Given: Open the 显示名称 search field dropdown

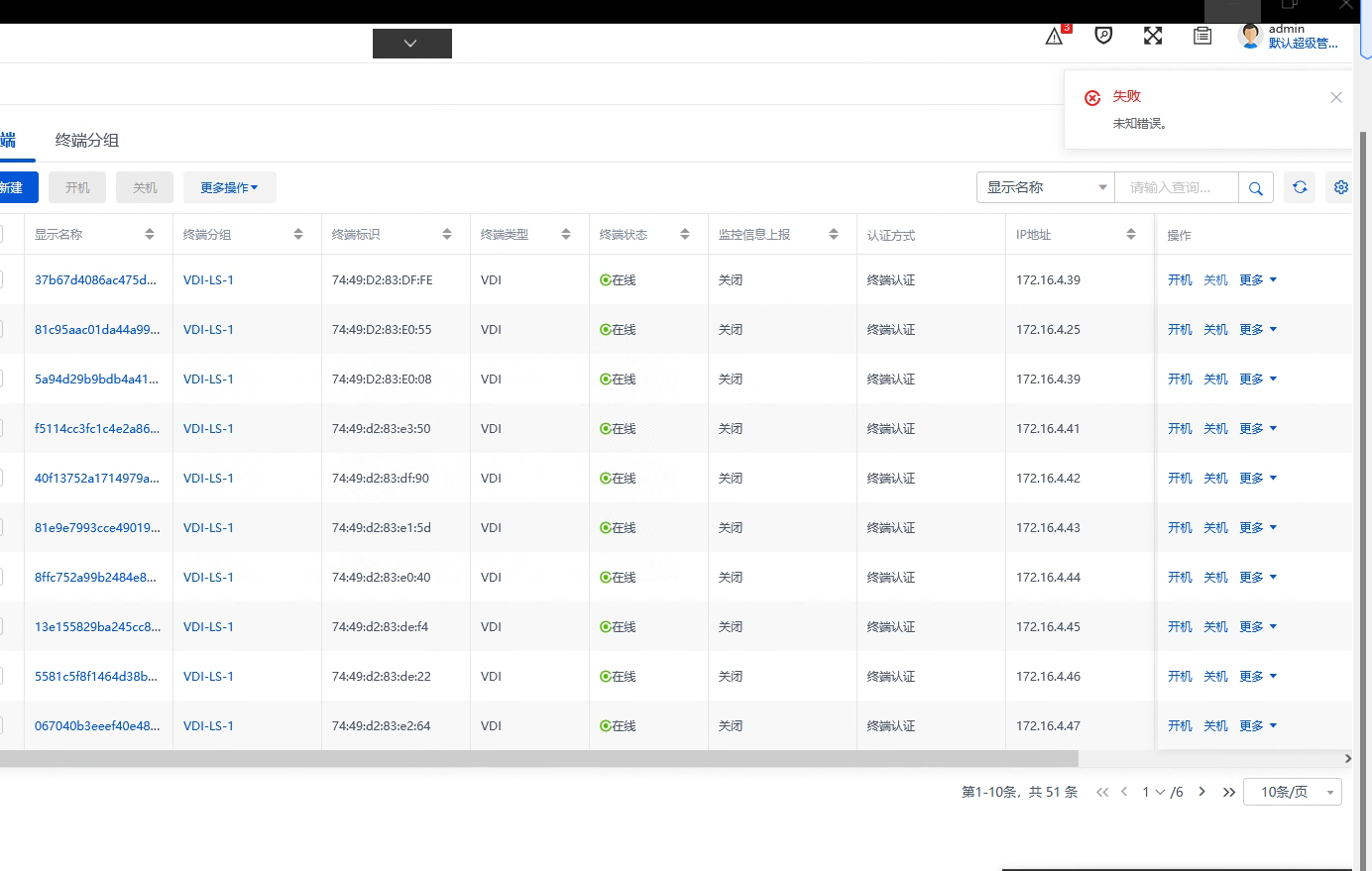Looking at the screenshot, I should tap(1046, 187).
